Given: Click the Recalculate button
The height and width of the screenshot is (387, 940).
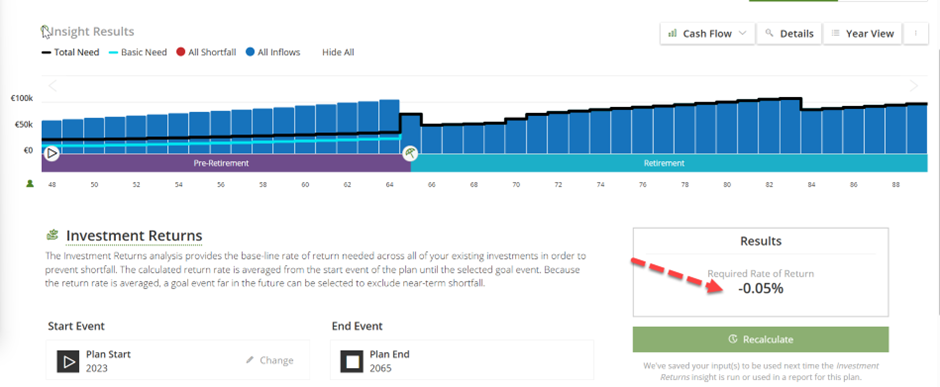Looking at the screenshot, I should (761, 339).
